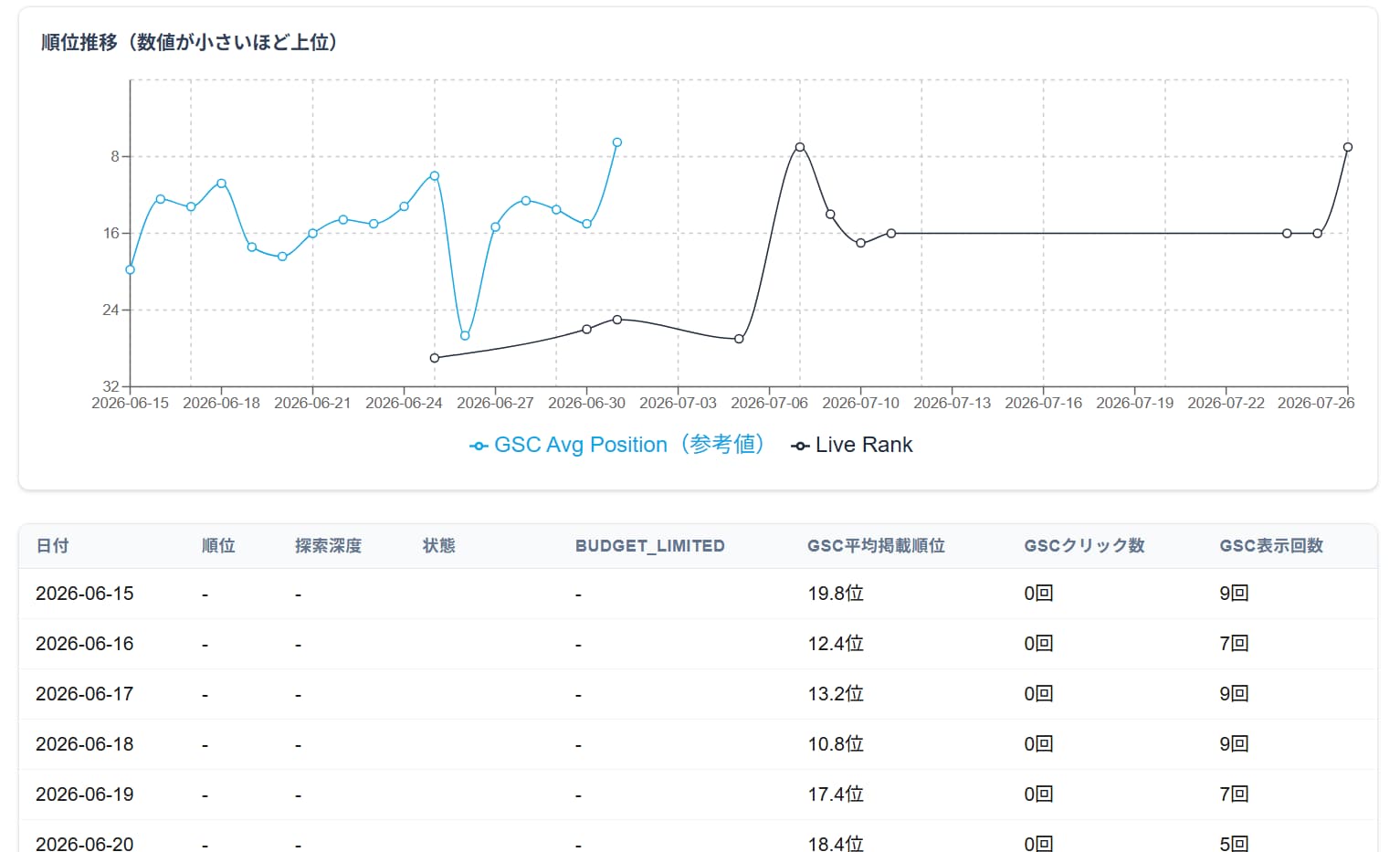Click the 日付 column header
This screenshot has width=1400, height=852.
point(52,546)
